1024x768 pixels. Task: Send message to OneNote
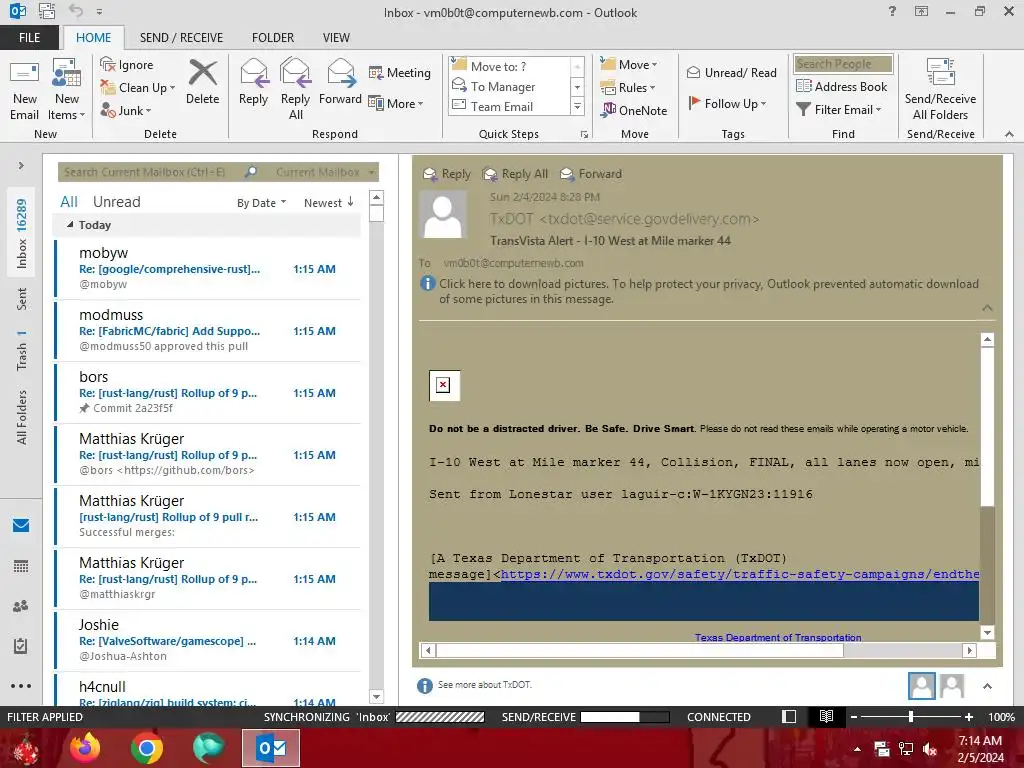tap(634, 110)
